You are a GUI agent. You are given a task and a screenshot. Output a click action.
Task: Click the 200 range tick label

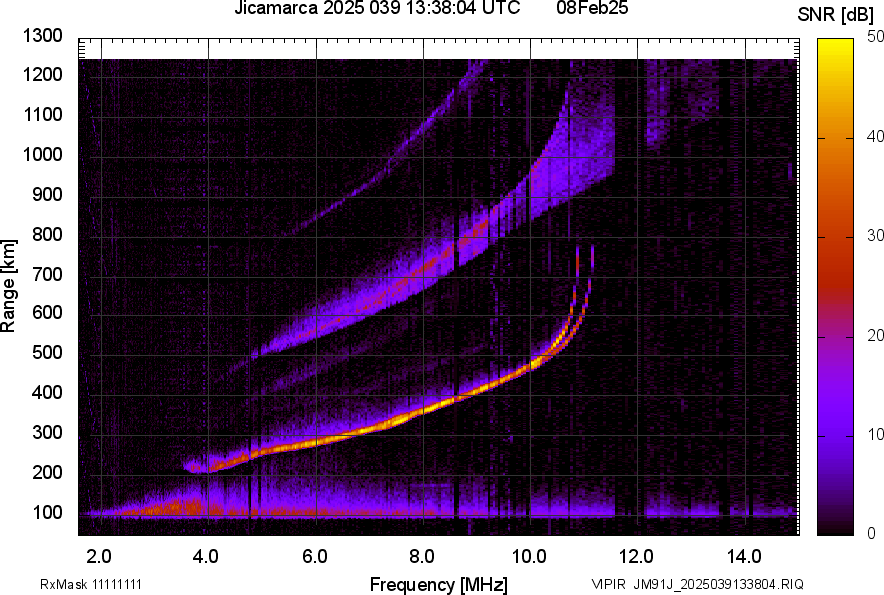coord(47,472)
